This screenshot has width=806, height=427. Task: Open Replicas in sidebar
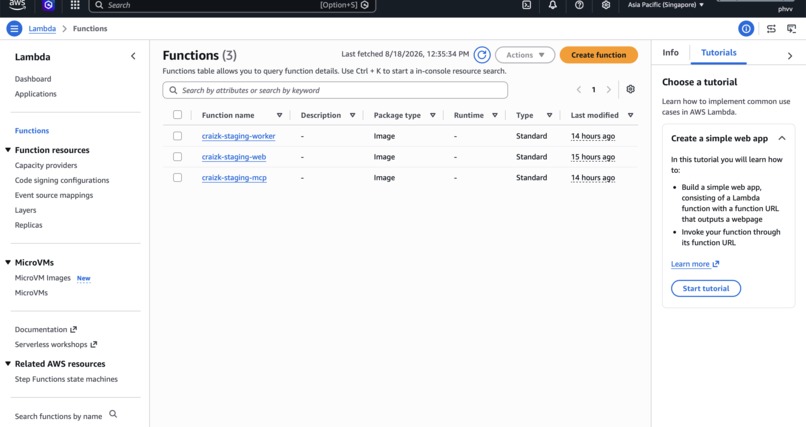(28, 225)
